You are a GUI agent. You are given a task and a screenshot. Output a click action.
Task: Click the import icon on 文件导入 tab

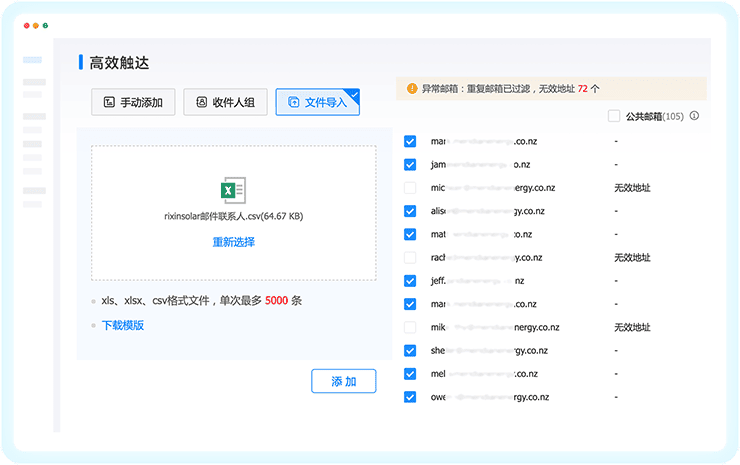(293, 102)
